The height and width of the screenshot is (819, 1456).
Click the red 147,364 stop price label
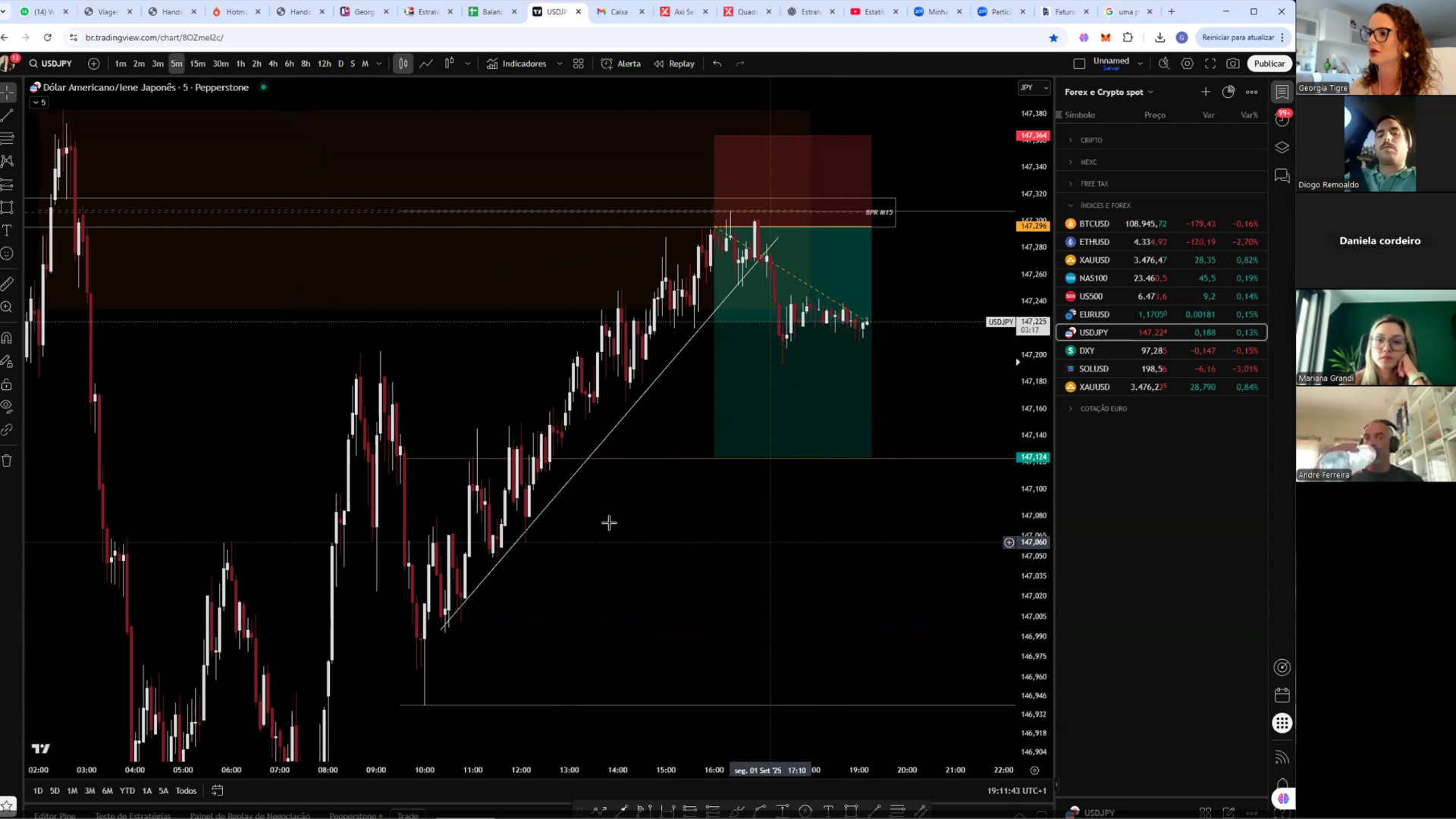click(1033, 136)
